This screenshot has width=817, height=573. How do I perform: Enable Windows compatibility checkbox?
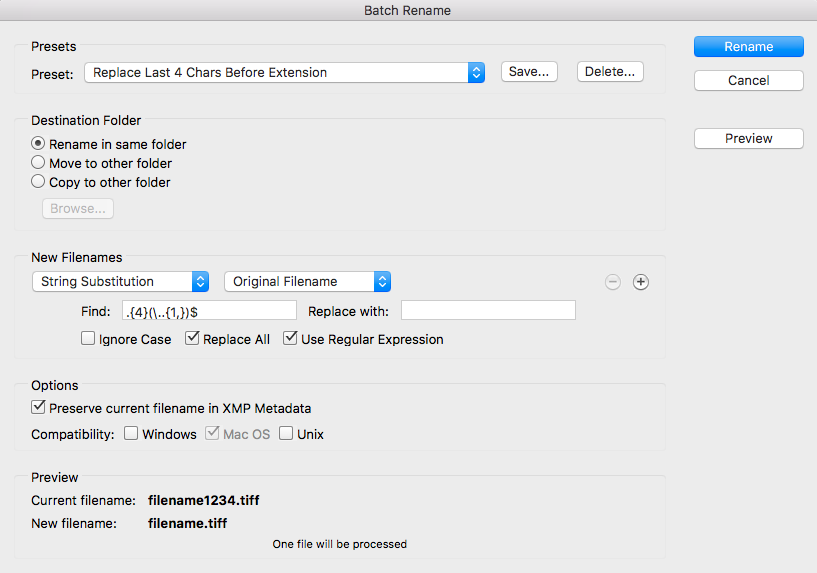click(132, 434)
